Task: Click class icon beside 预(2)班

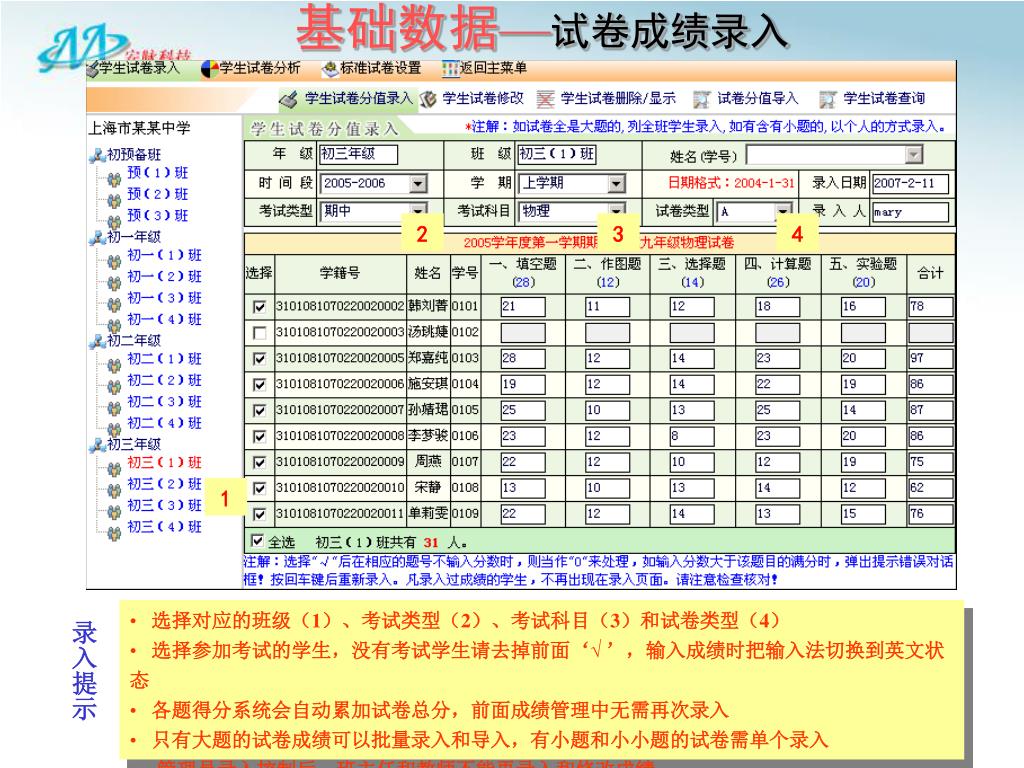Action: [114, 200]
